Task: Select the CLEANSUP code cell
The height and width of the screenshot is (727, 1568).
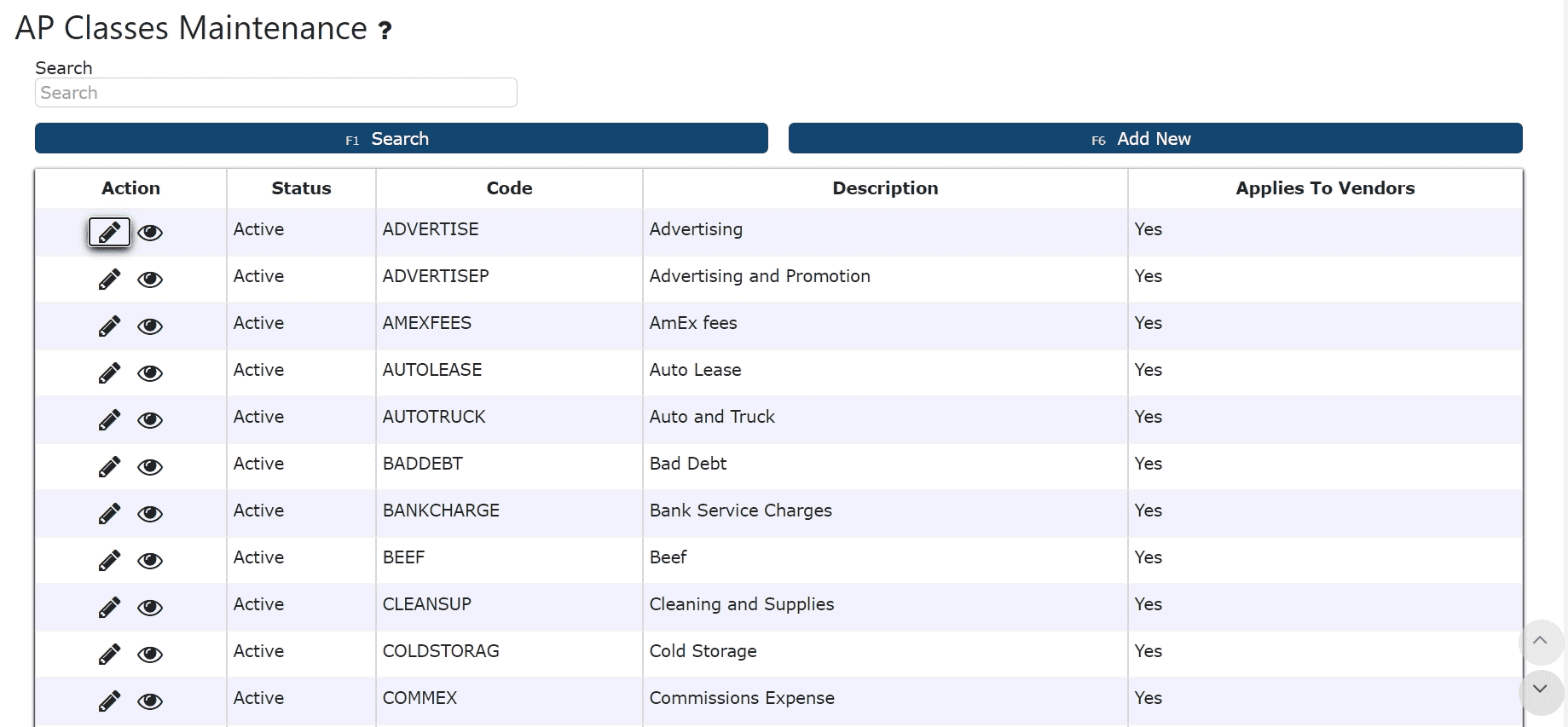Action: [x=509, y=605]
